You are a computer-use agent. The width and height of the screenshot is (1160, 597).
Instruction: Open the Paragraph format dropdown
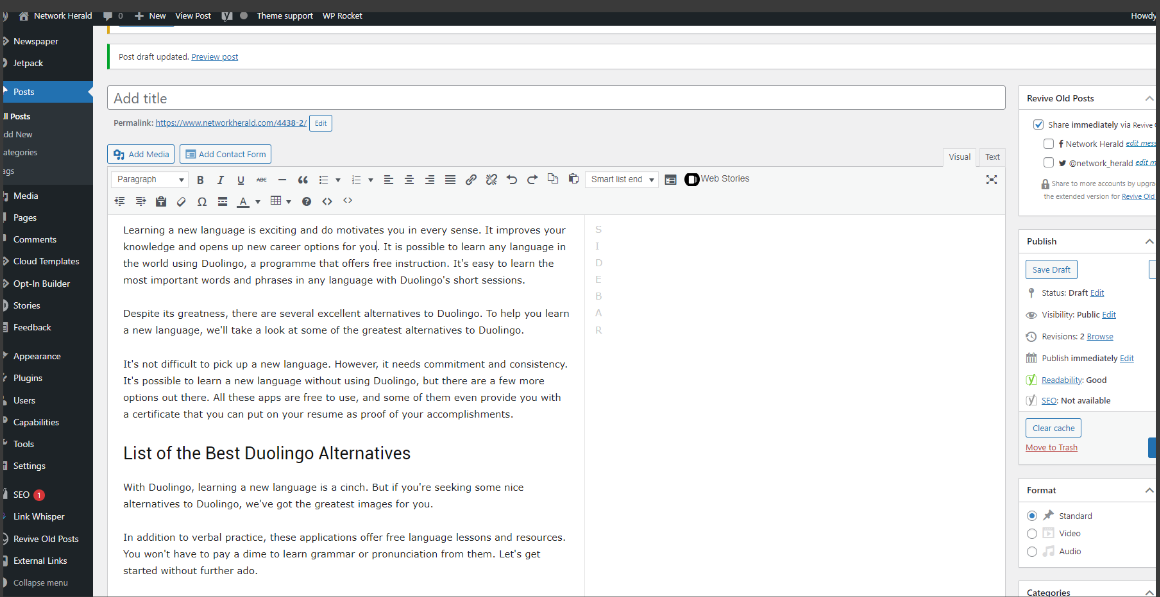click(150, 179)
